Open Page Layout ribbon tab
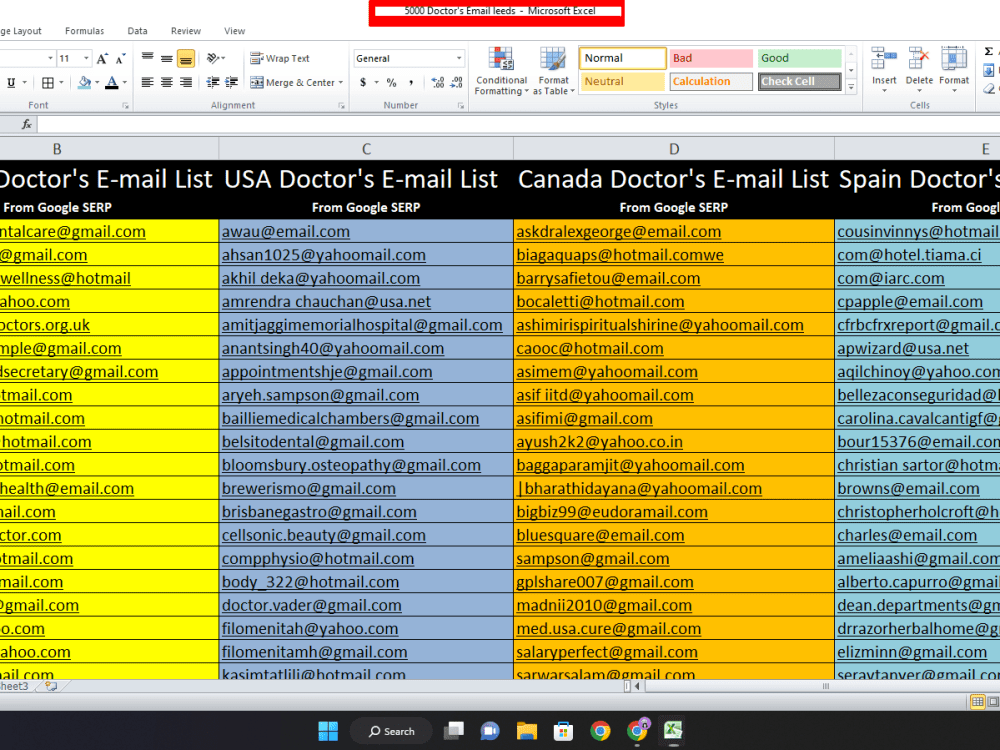This screenshot has width=1000, height=750. (x=21, y=31)
